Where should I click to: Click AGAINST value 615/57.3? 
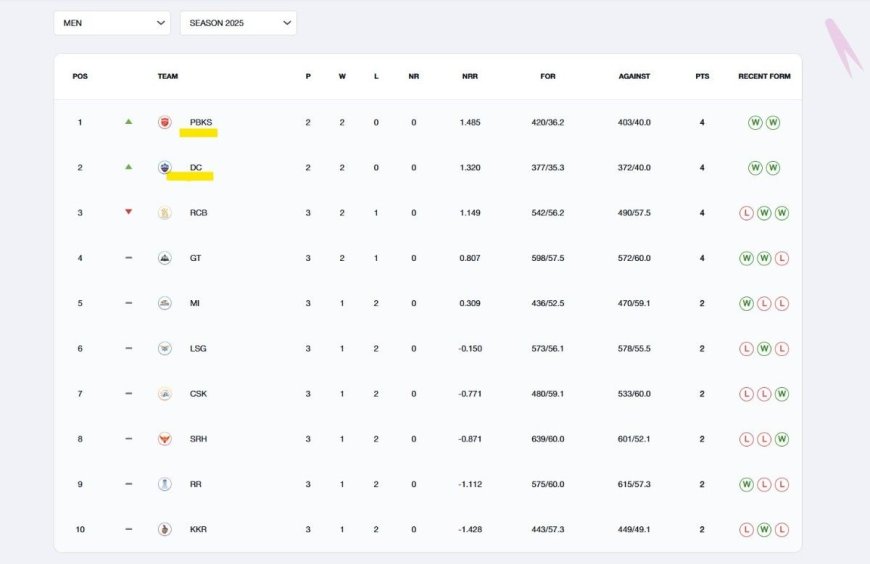(x=634, y=484)
